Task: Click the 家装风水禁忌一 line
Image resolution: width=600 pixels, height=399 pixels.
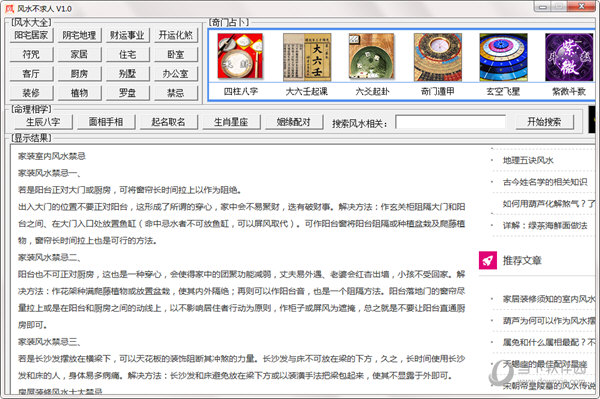Action: pyautogui.click(x=49, y=173)
